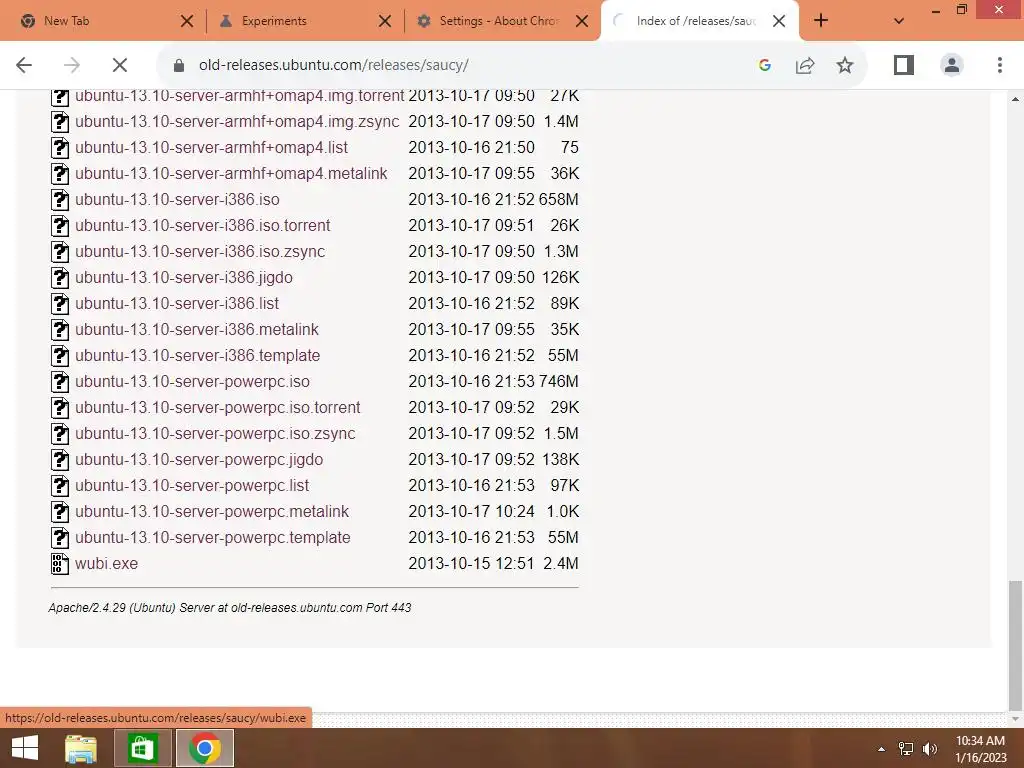Viewport: 1024px width, 768px height.
Task: Open ubuntu-13.10-server-i386.jigdo link
Action: click(x=184, y=278)
